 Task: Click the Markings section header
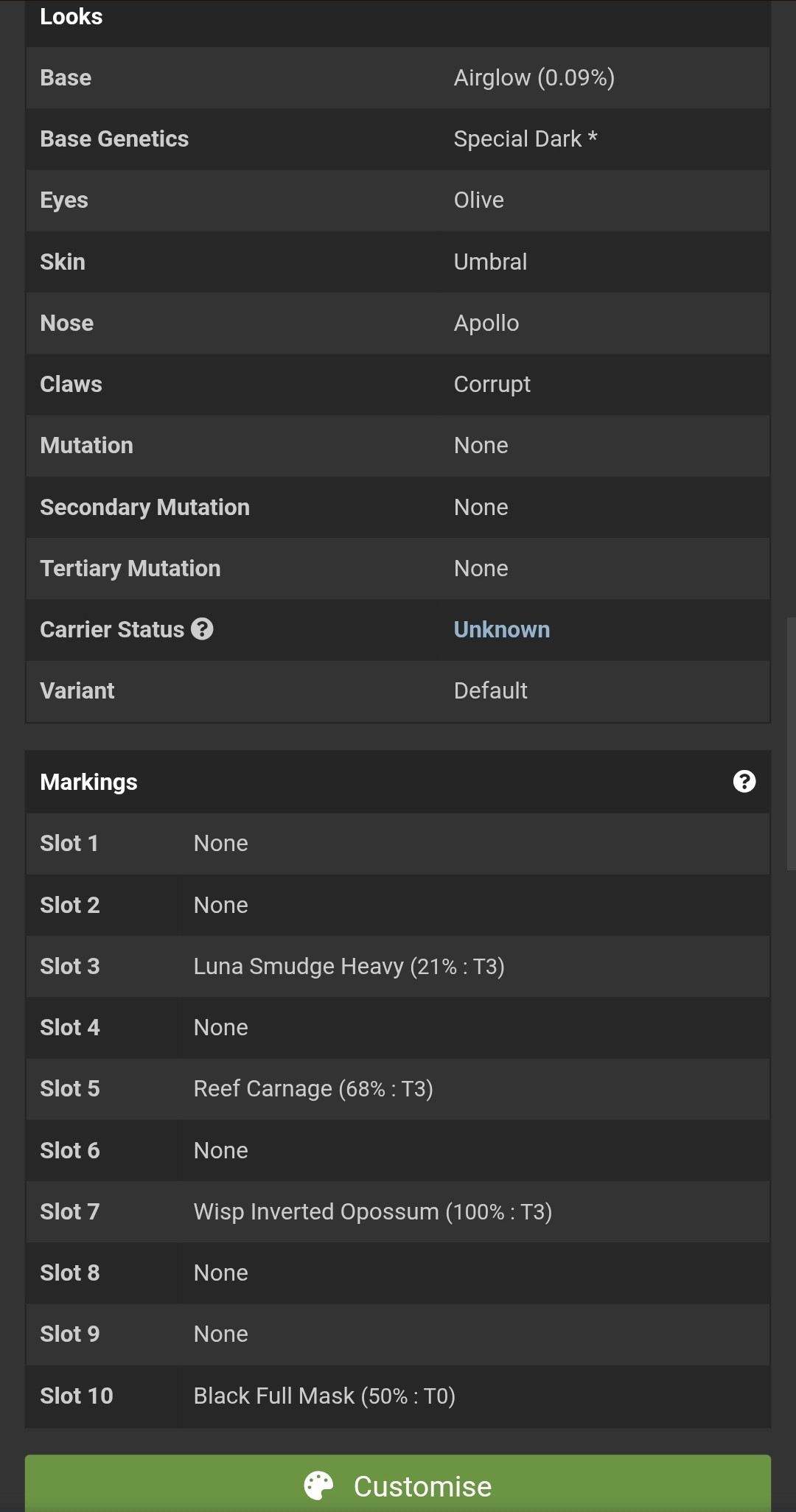(398, 782)
